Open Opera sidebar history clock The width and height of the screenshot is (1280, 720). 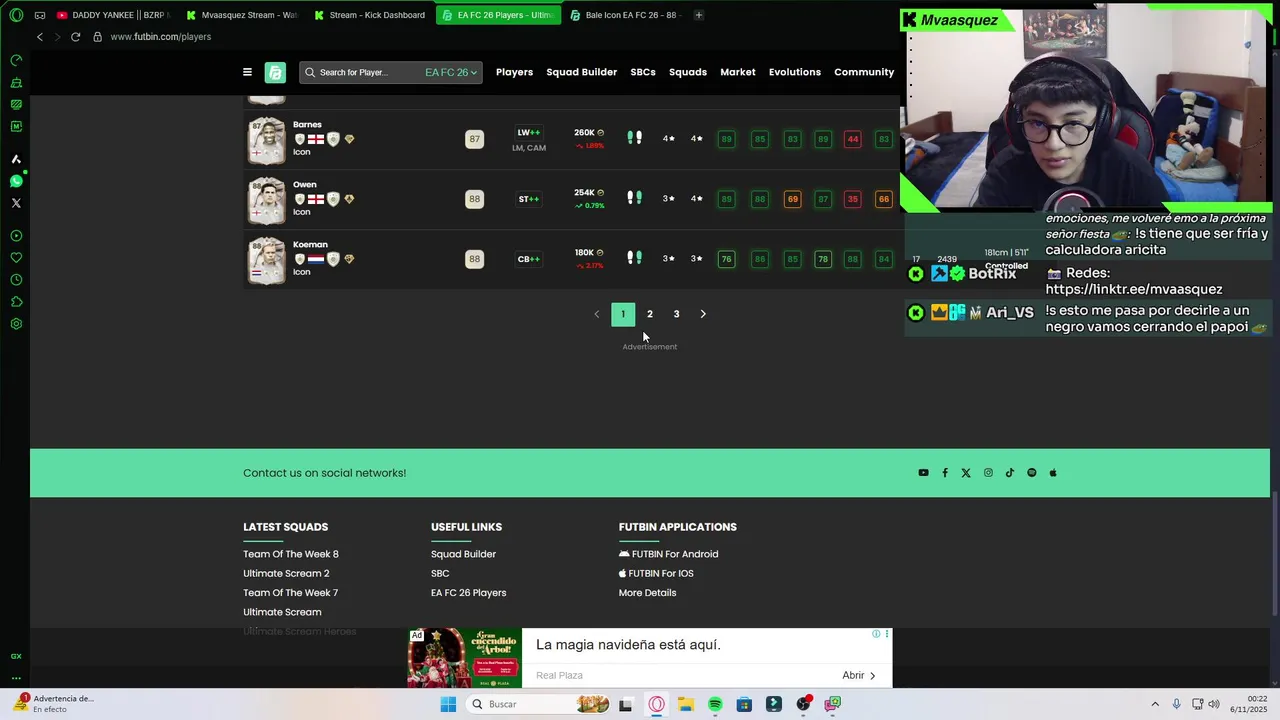(16, 280)
